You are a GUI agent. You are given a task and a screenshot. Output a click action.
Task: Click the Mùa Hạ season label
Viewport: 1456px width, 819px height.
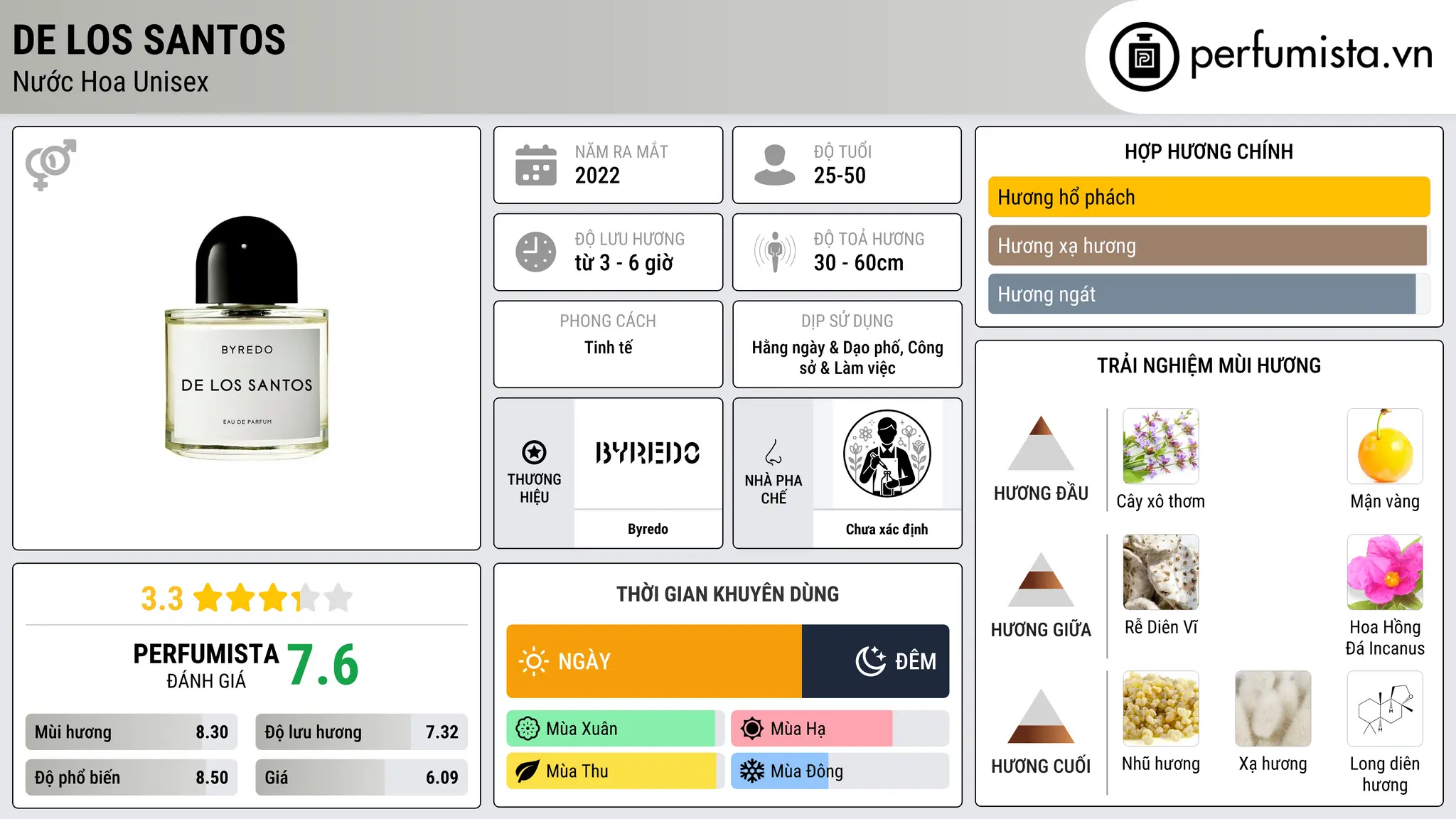coord(798,729)
